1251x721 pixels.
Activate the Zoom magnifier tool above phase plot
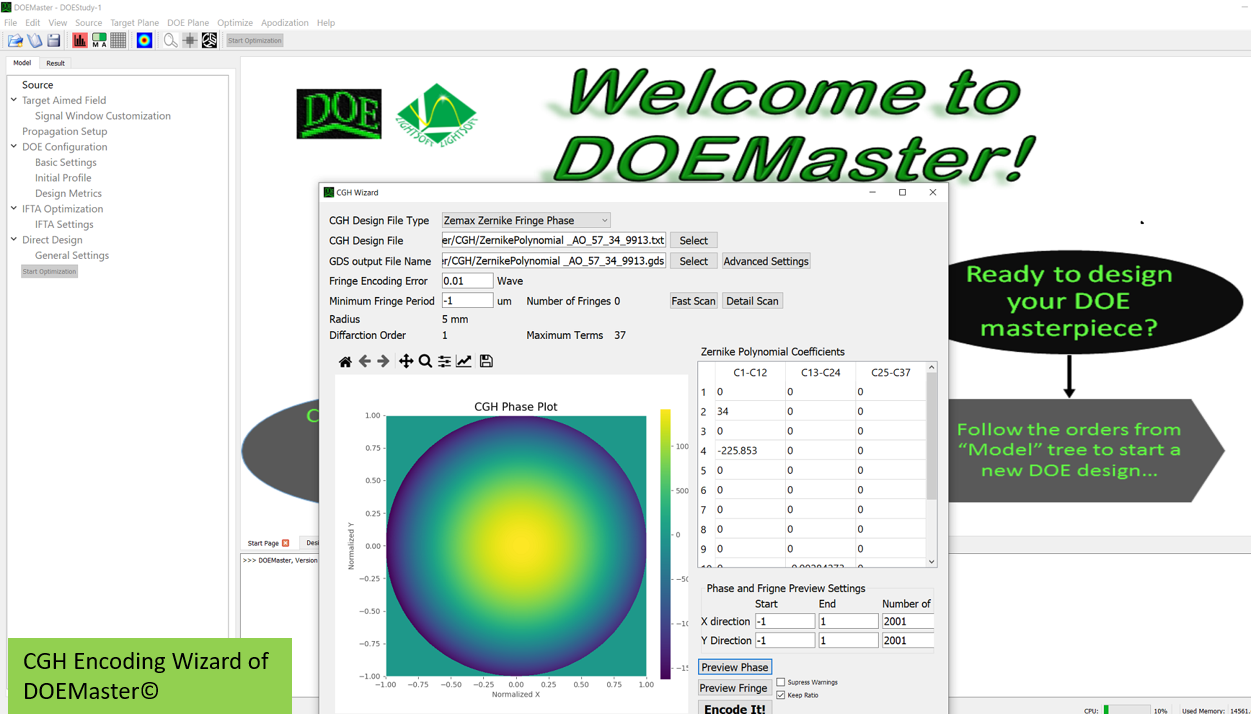point(425,361)
